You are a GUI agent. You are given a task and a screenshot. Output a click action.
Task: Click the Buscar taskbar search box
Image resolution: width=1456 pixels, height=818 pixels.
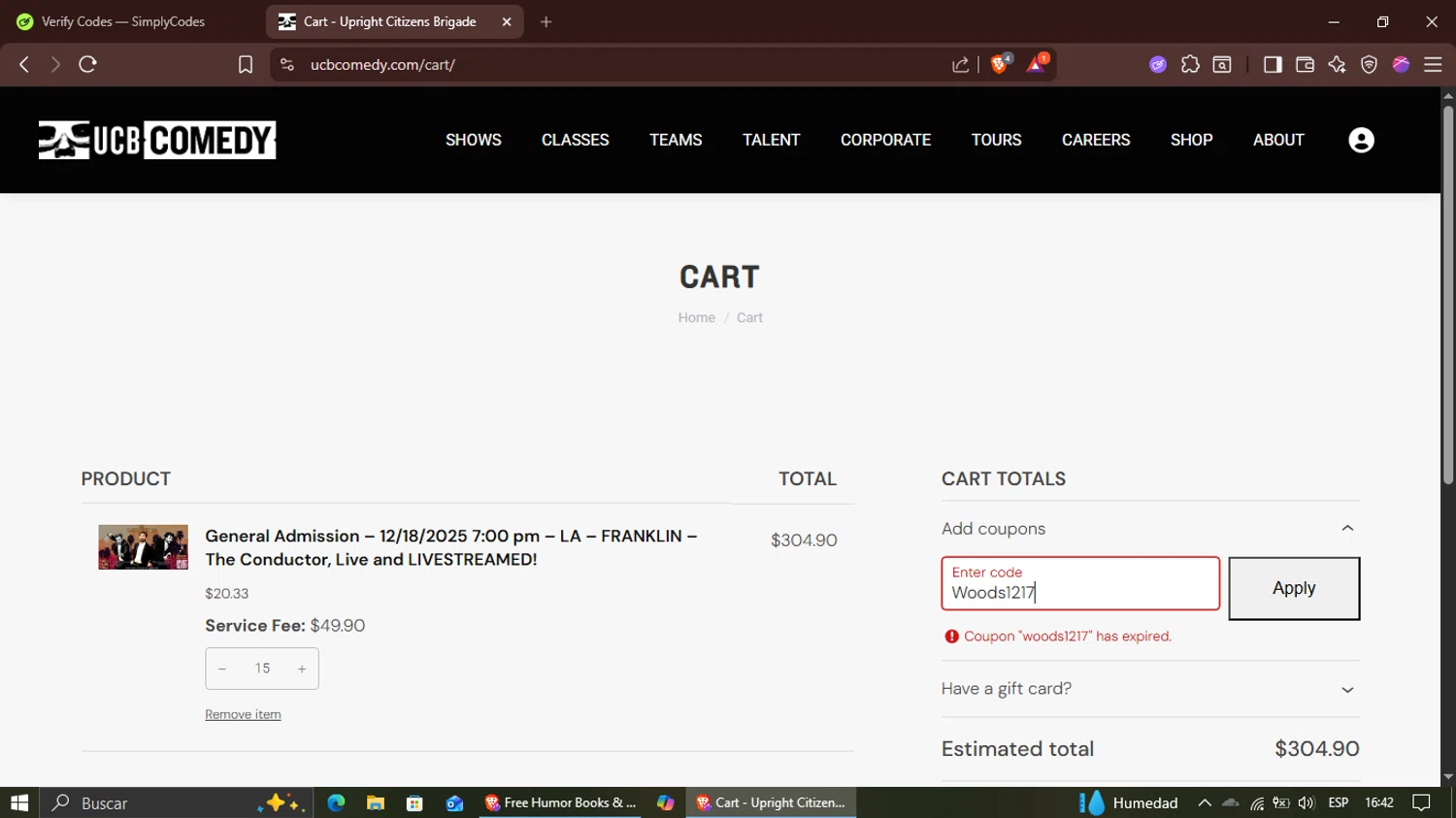[177, 802]
